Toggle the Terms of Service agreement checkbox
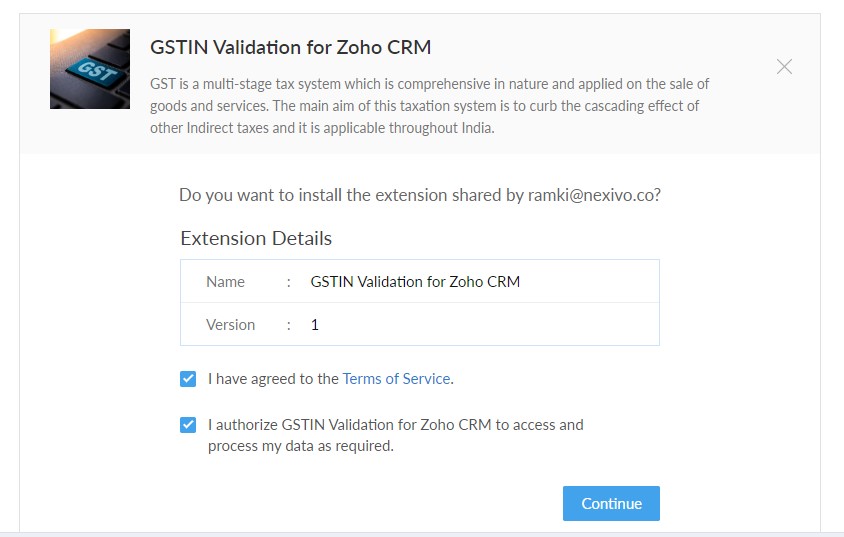This screenshot has height=537, width=844. point(188,379)
